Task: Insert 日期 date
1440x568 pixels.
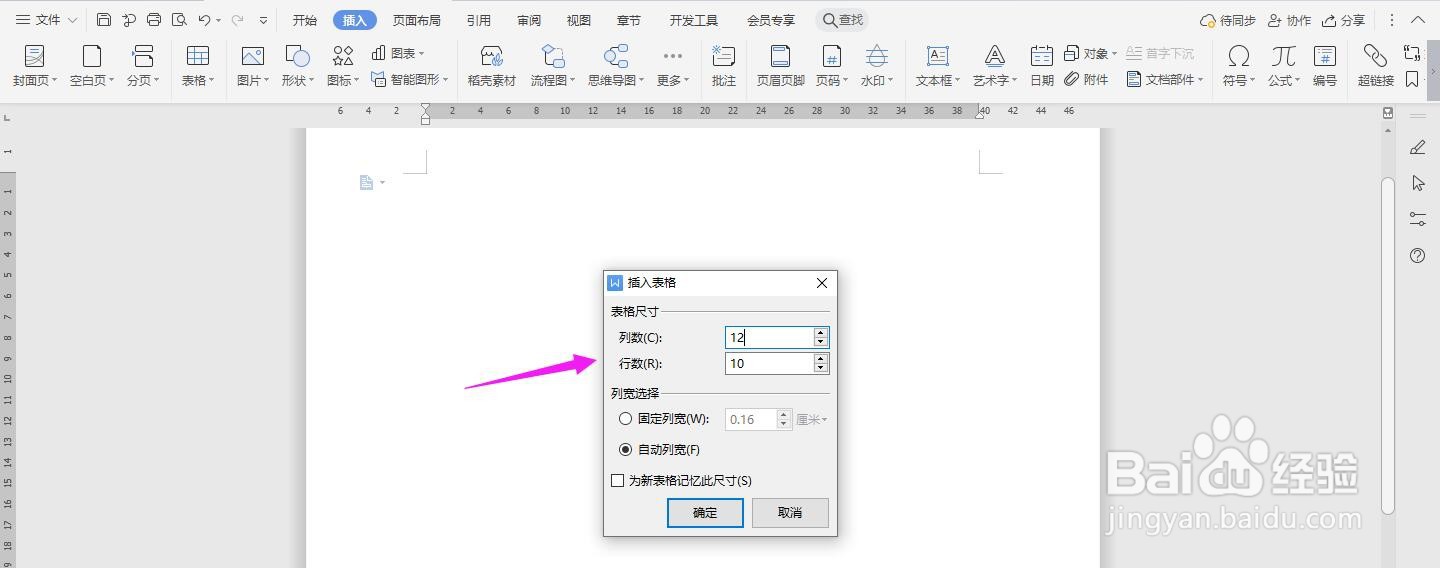Action: tap(1042, 66)
